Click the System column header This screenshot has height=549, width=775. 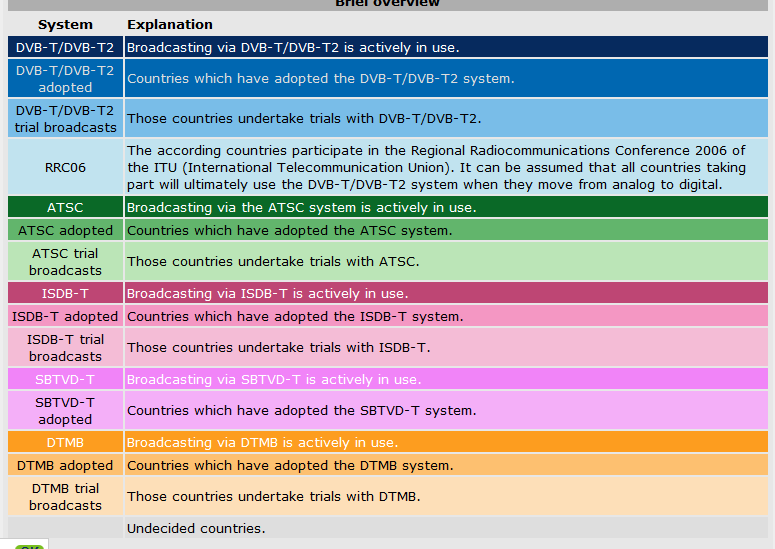click(x=65, y=24)
